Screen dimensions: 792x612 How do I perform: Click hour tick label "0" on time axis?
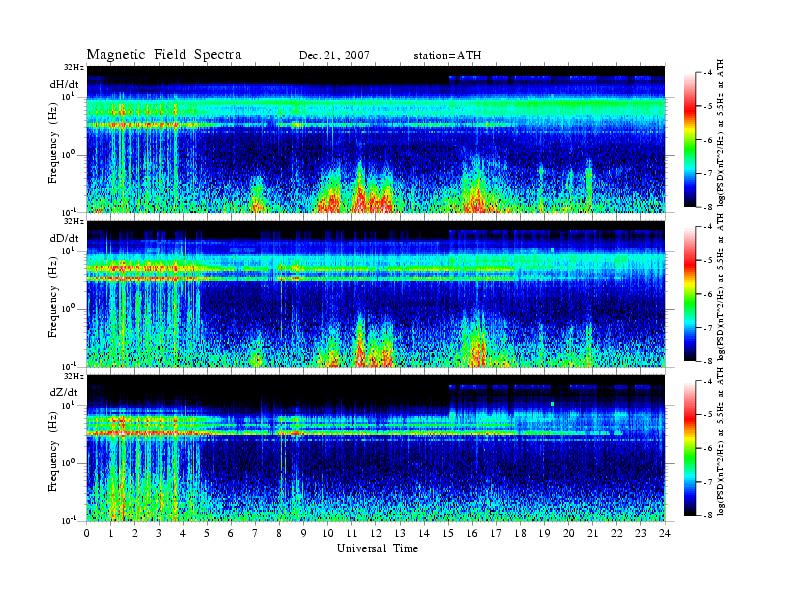pos(87,533)
